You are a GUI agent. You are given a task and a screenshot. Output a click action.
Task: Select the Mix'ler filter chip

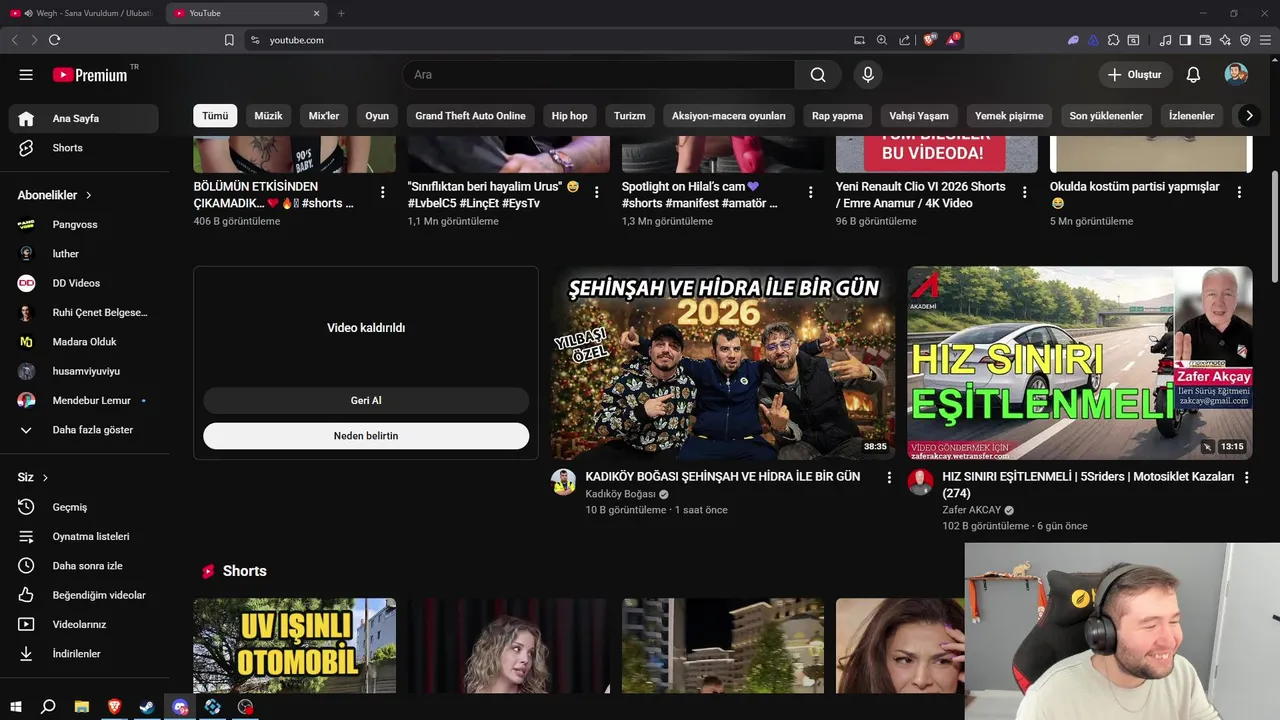point(324,116)
